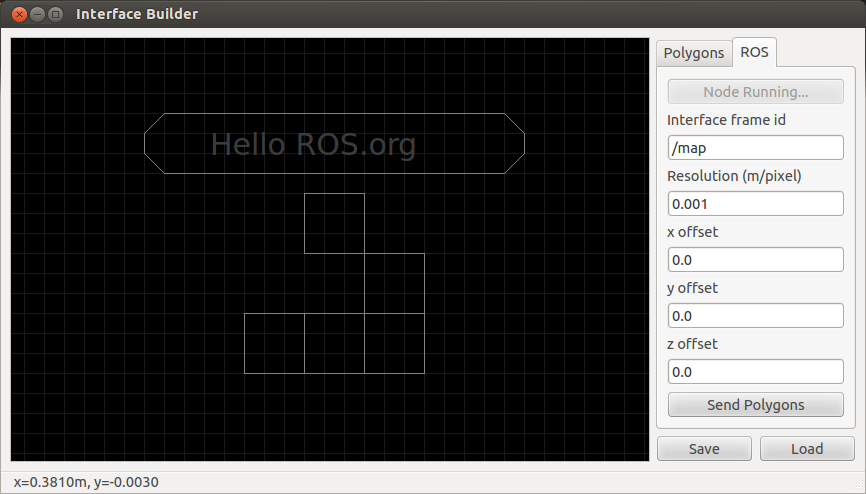Close the Interface Builder window
866x494 pixels.
(x=19, y=14)
